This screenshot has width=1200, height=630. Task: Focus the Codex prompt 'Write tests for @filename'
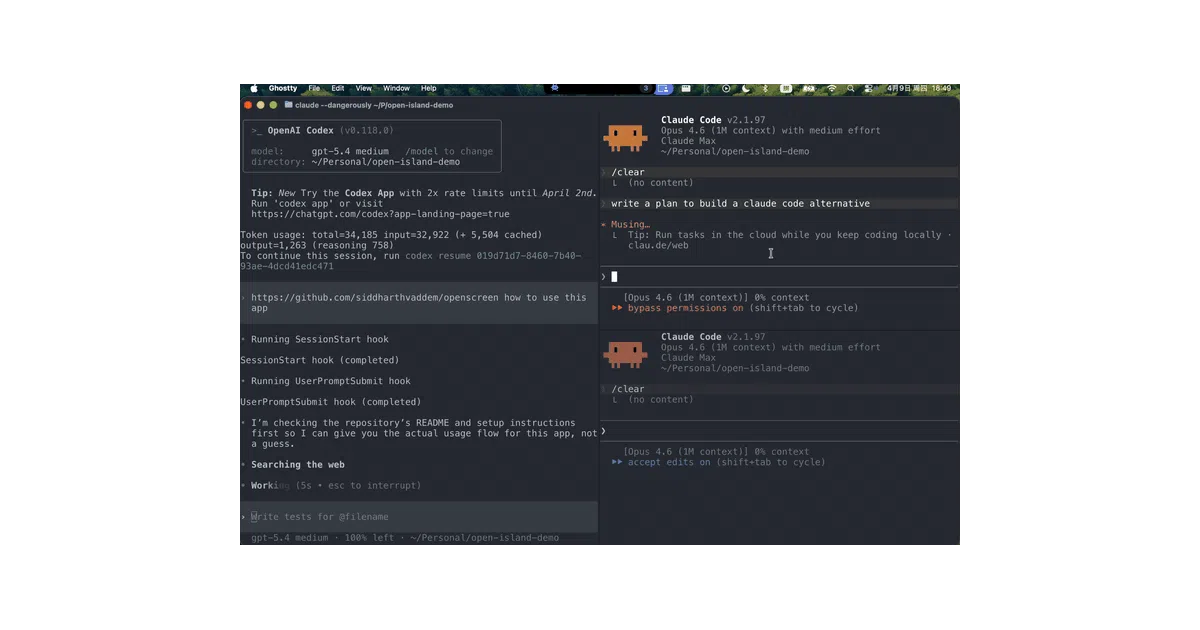point(320,517)
